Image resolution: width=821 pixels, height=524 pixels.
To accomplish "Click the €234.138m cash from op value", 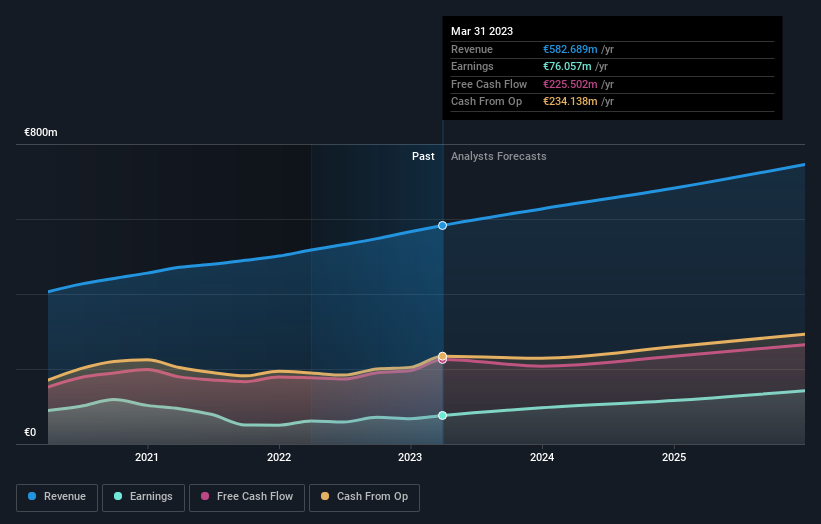I will (x=570, y=102).
